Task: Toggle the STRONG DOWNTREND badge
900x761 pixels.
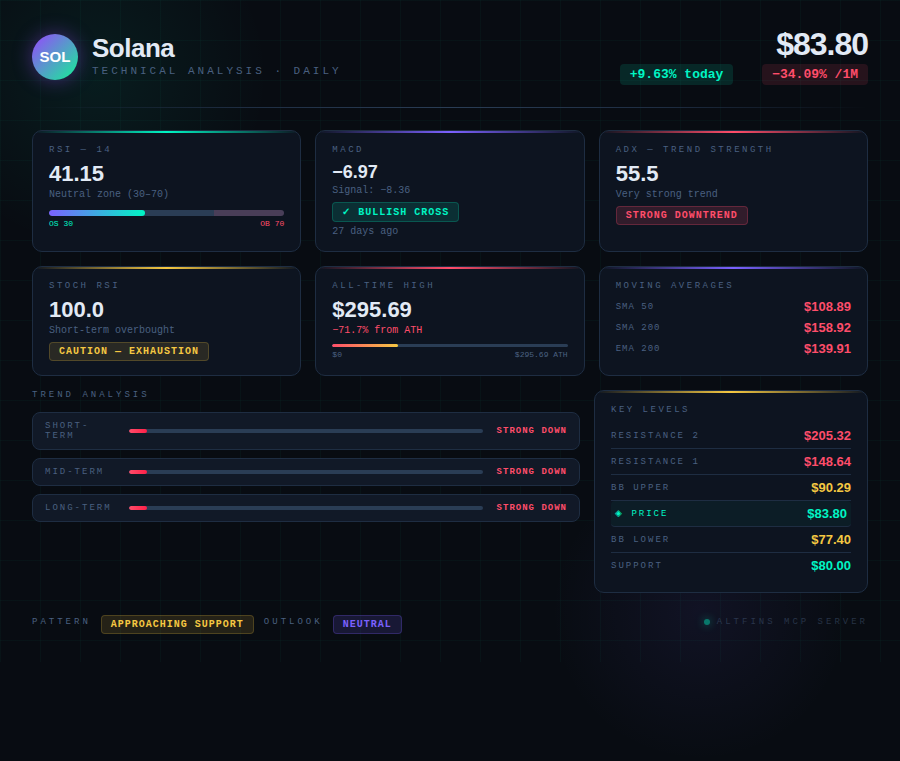Action: tap(681, 215)
